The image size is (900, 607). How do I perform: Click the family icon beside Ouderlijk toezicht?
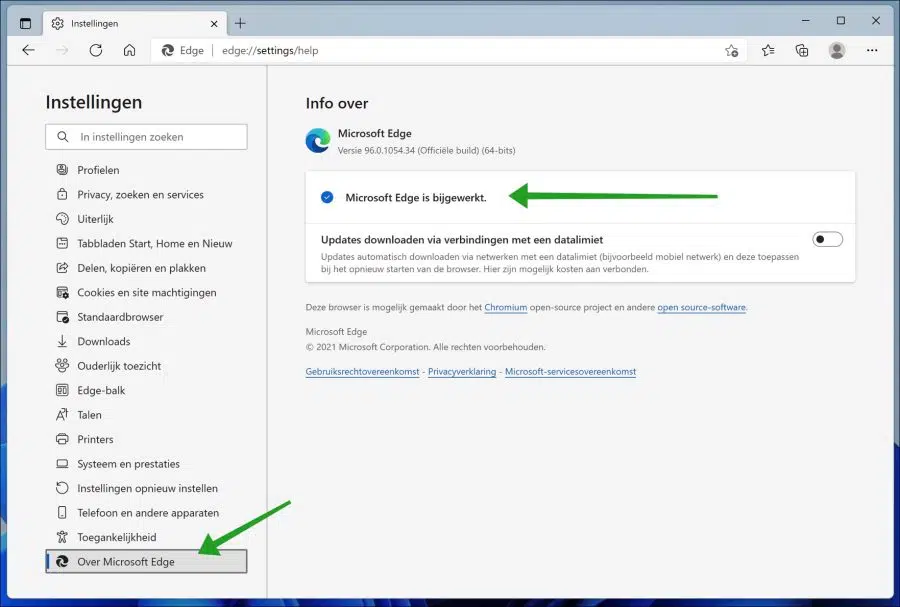click(62, 365)
